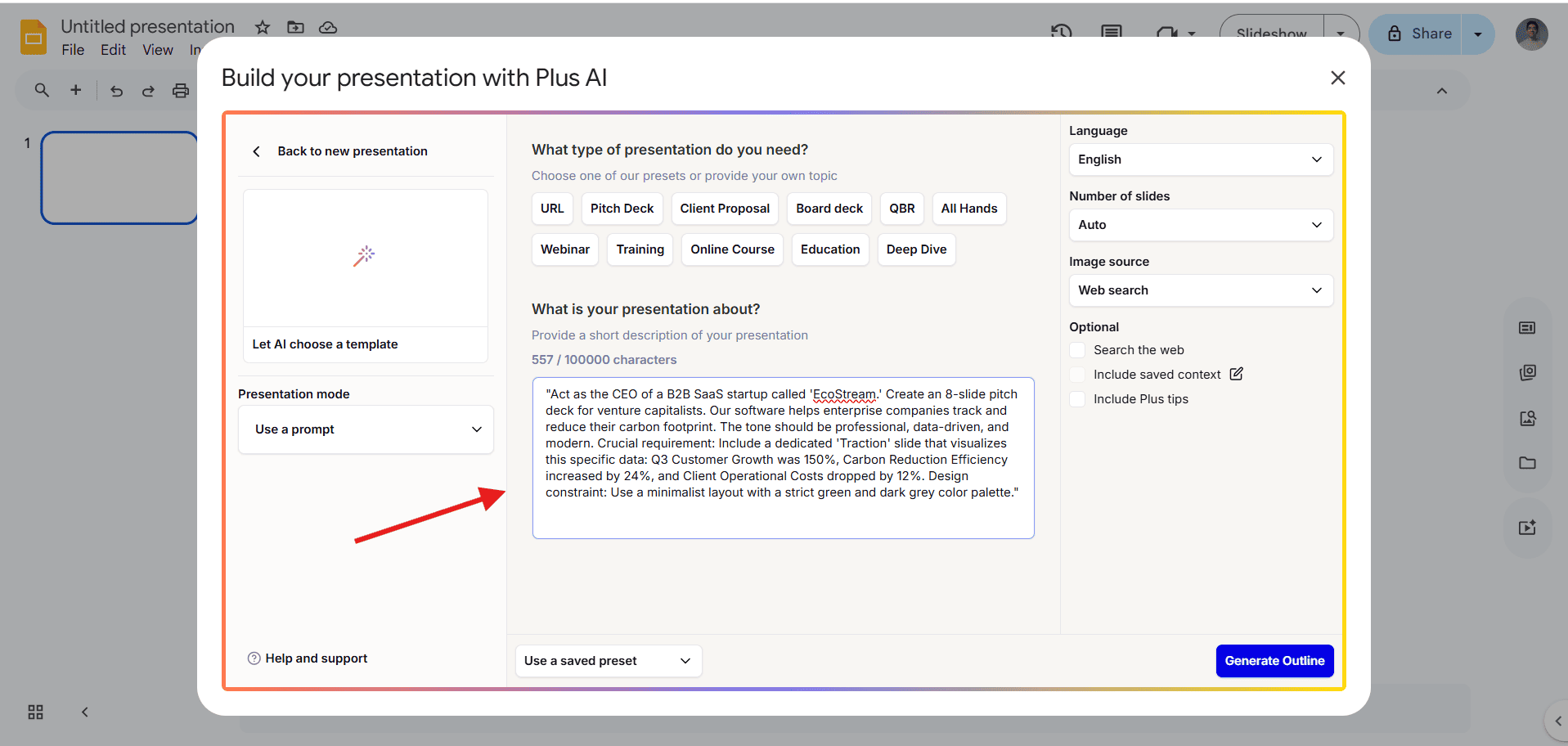This screenshot has height=746, width=1568.
Task: Select the Deep Dive preset
Action: pyautogui.click(x=916, y=249)
